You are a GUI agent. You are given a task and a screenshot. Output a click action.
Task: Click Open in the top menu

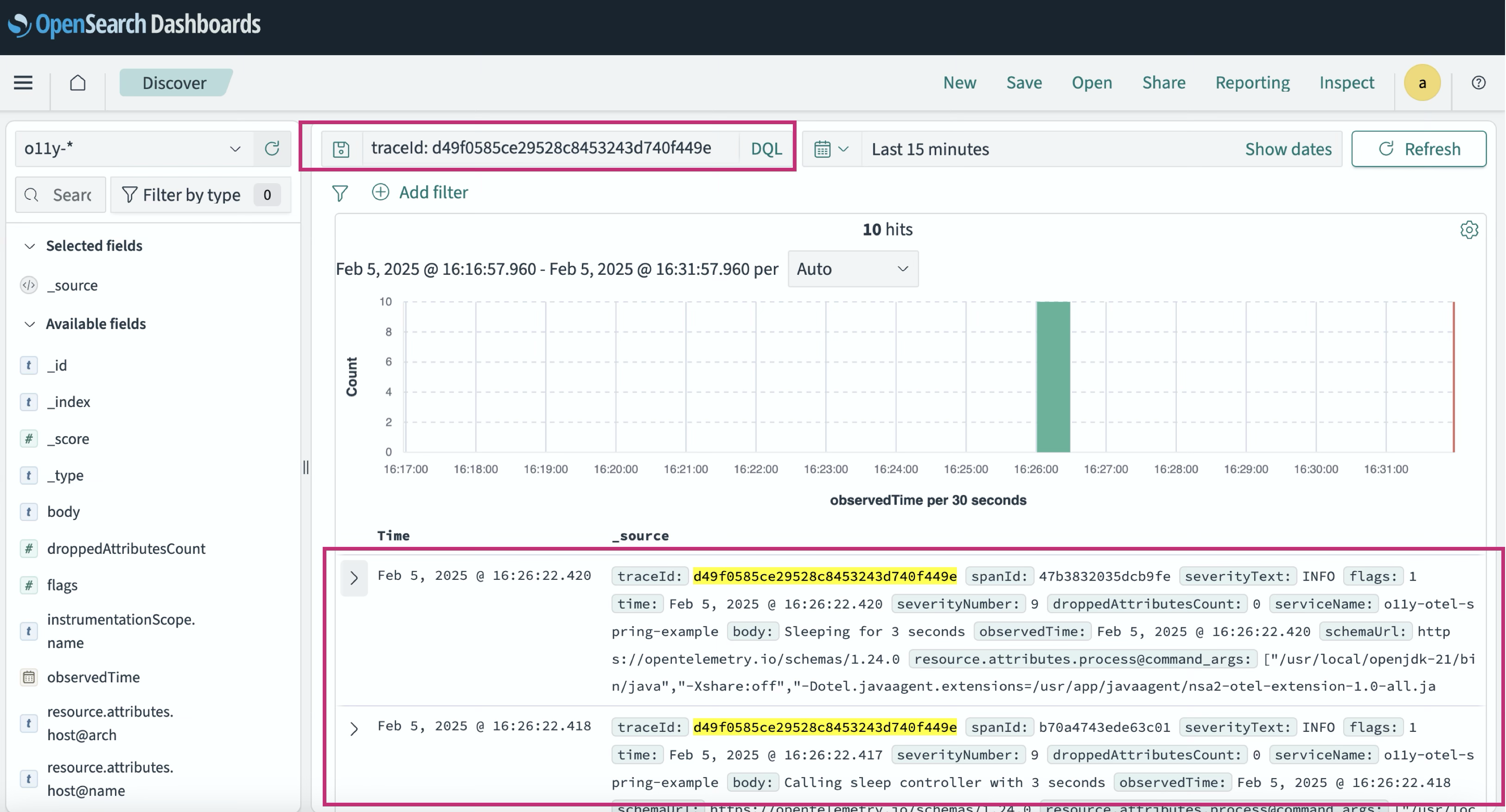(x=1091, y=82)
